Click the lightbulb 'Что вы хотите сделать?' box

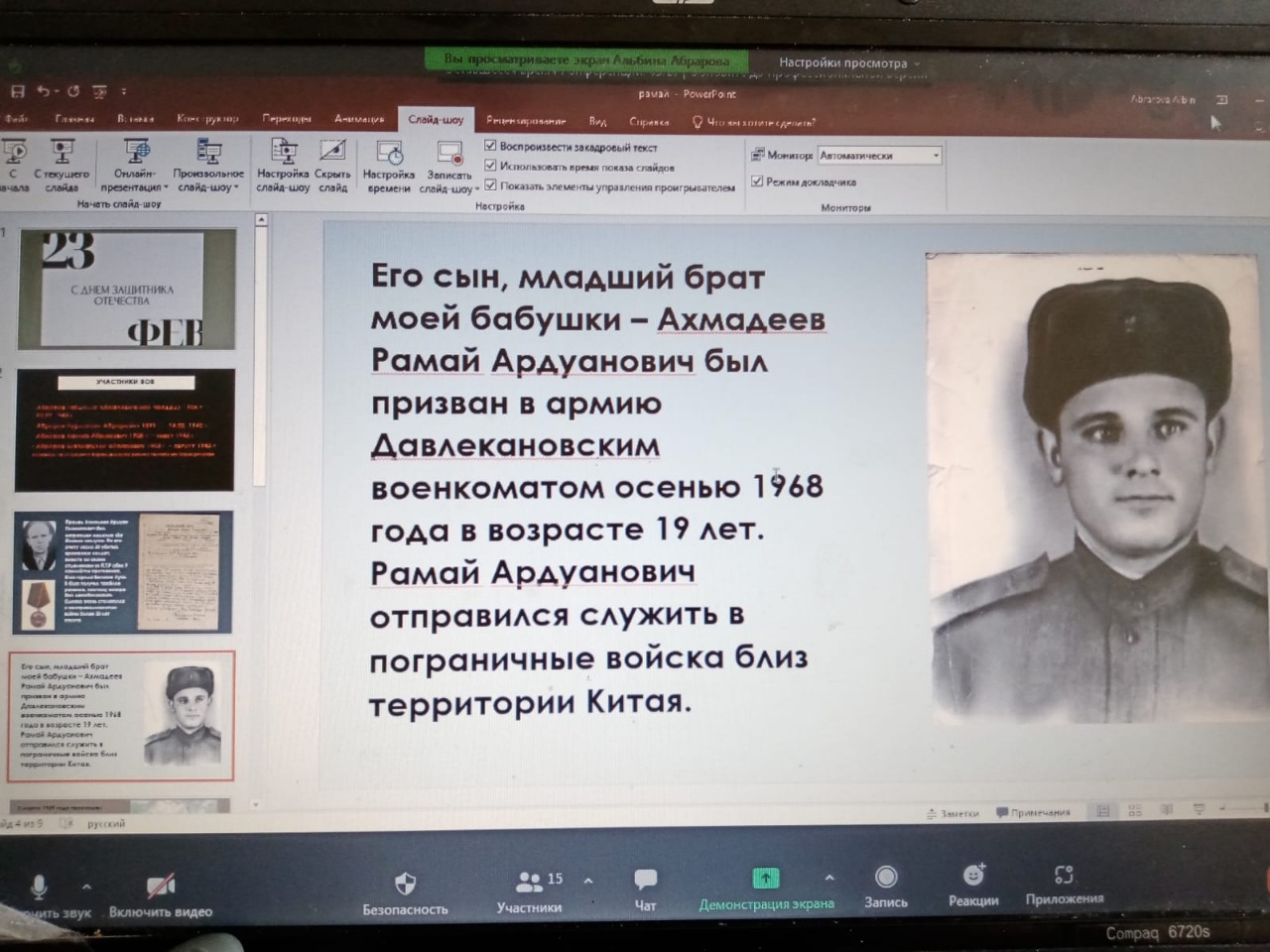coord(754,122)
